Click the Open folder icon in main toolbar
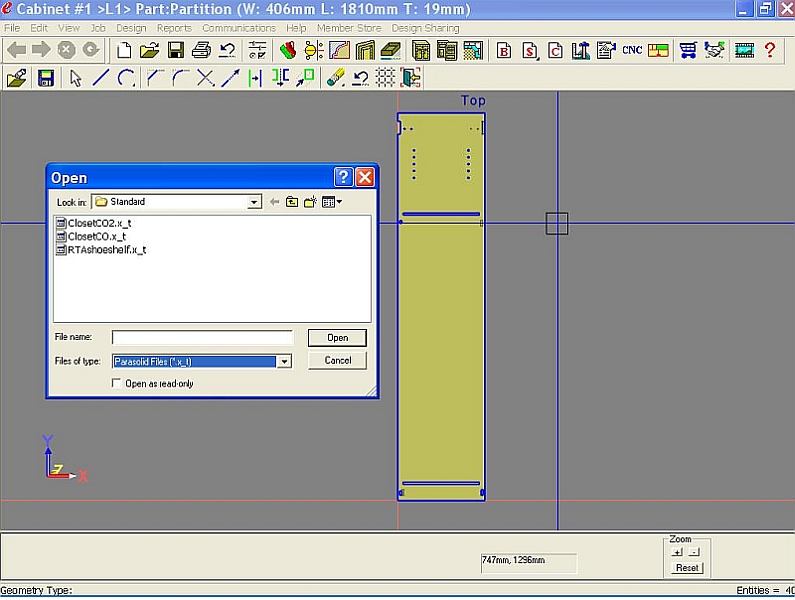 click(x=150, y=50)
